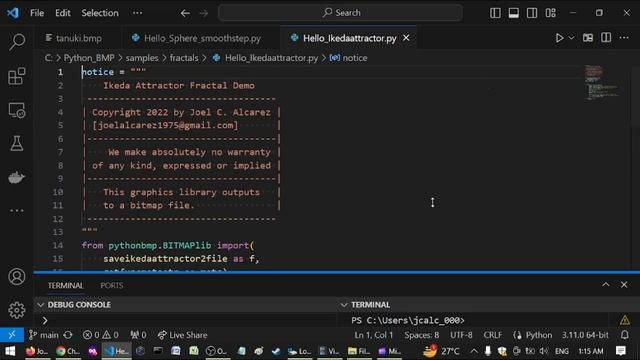Switch to Hello_Sphere_smoothstep.py tab
640x360 pixels.
pyautogui.click(x=196, y=38)
